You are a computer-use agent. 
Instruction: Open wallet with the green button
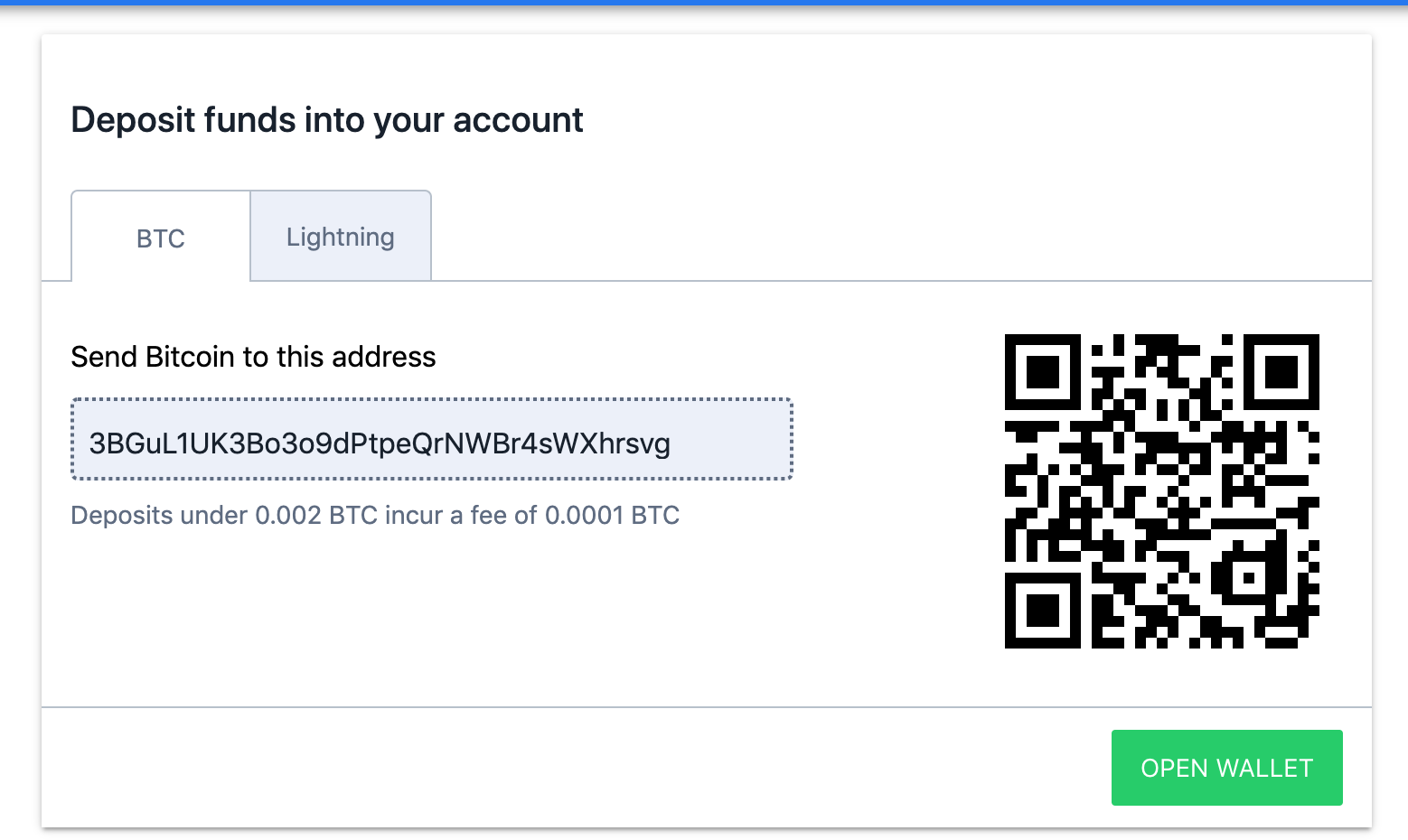point(1226,768)
